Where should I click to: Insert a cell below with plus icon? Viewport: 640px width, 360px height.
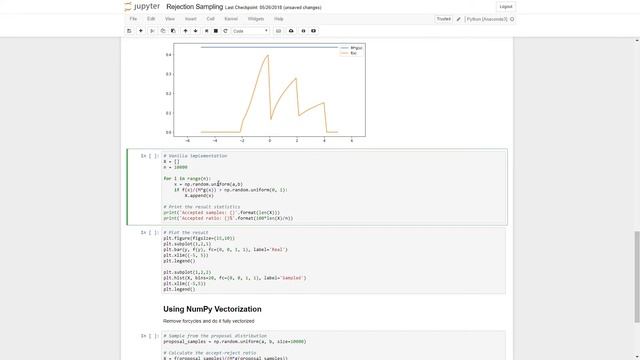pyautogui.click(x=141, y=31)
